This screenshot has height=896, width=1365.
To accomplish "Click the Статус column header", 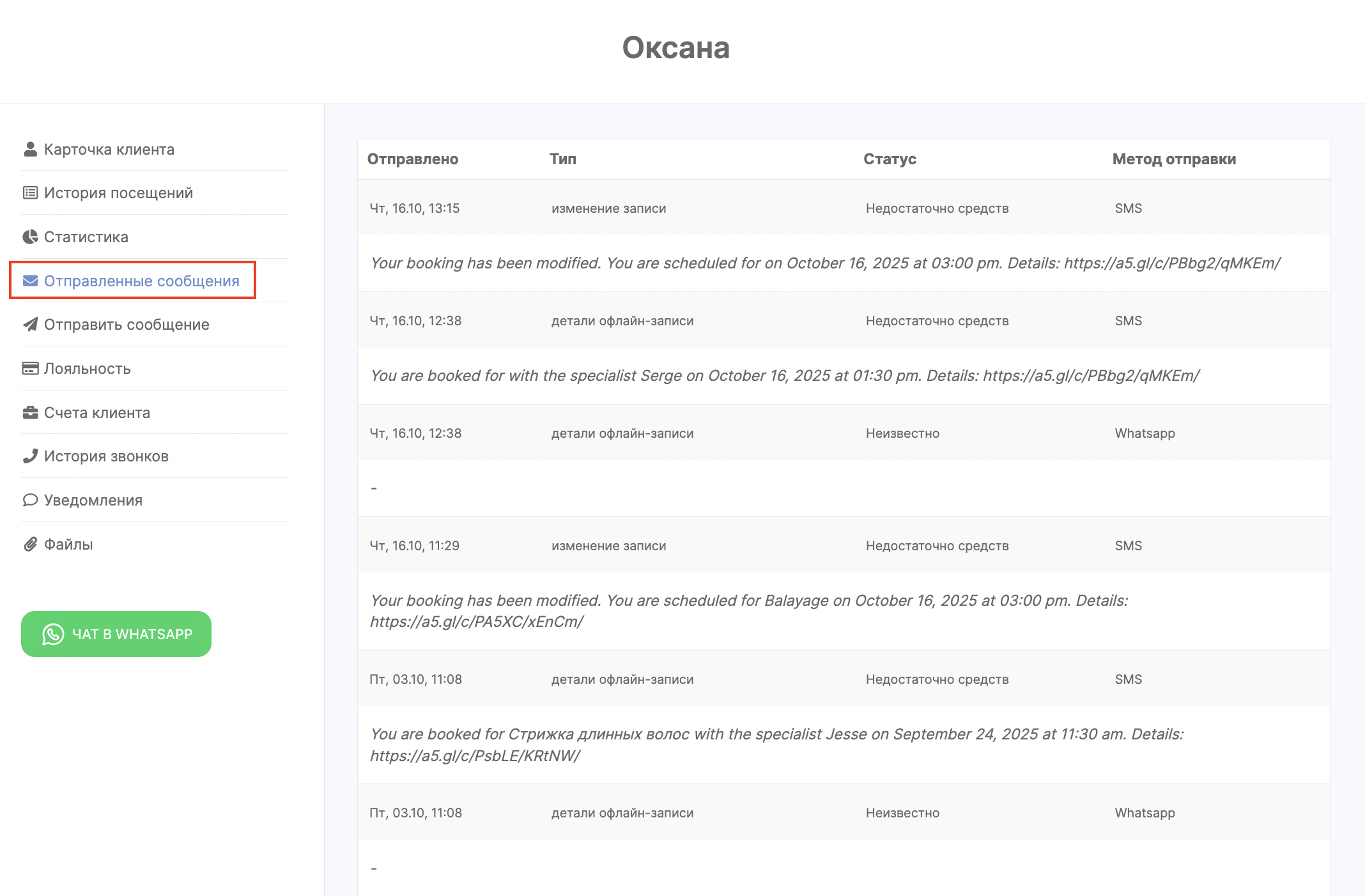I will tap(890, 159).
